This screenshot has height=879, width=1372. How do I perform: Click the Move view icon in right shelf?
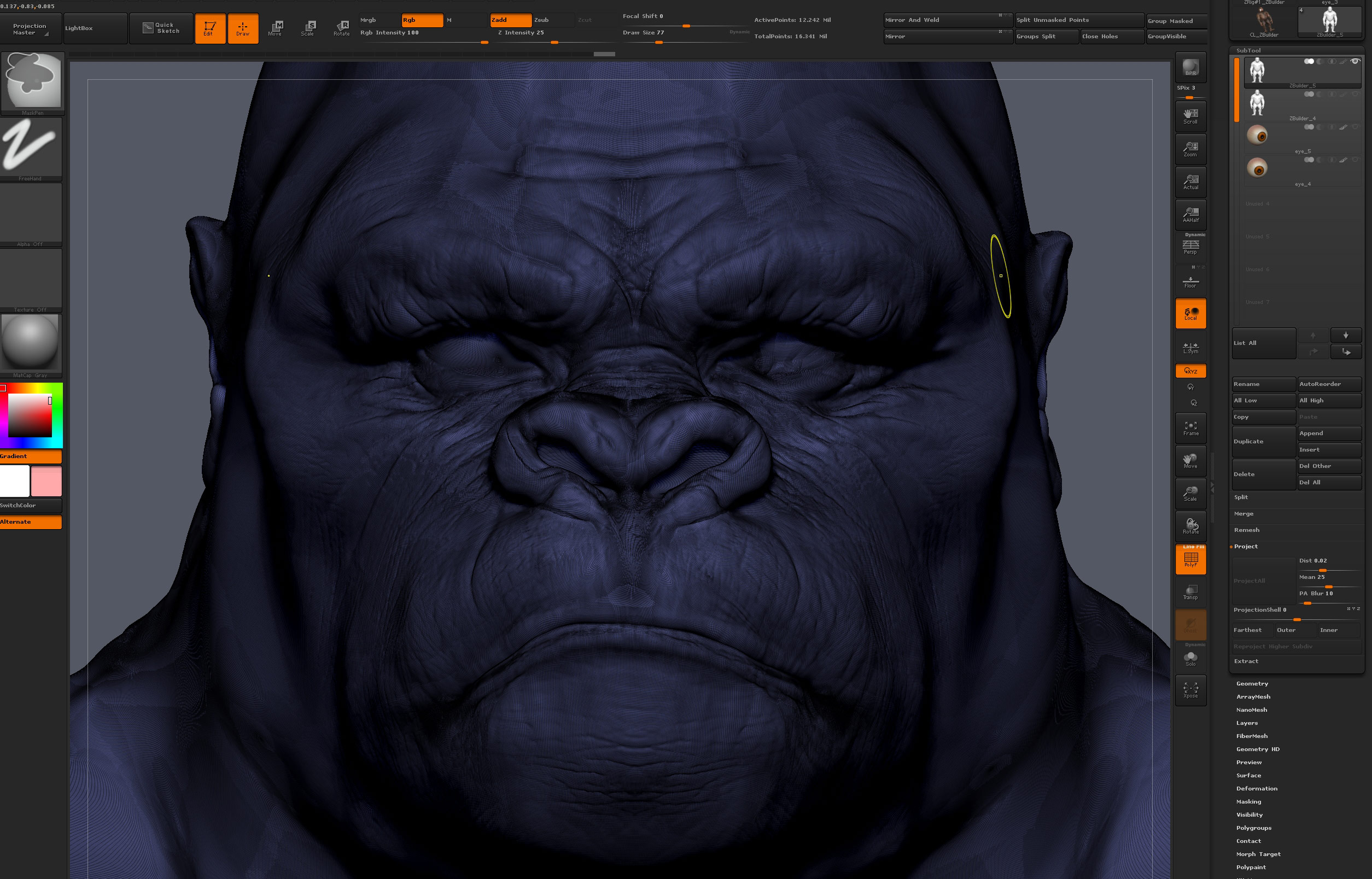(x=1190, y=461)
